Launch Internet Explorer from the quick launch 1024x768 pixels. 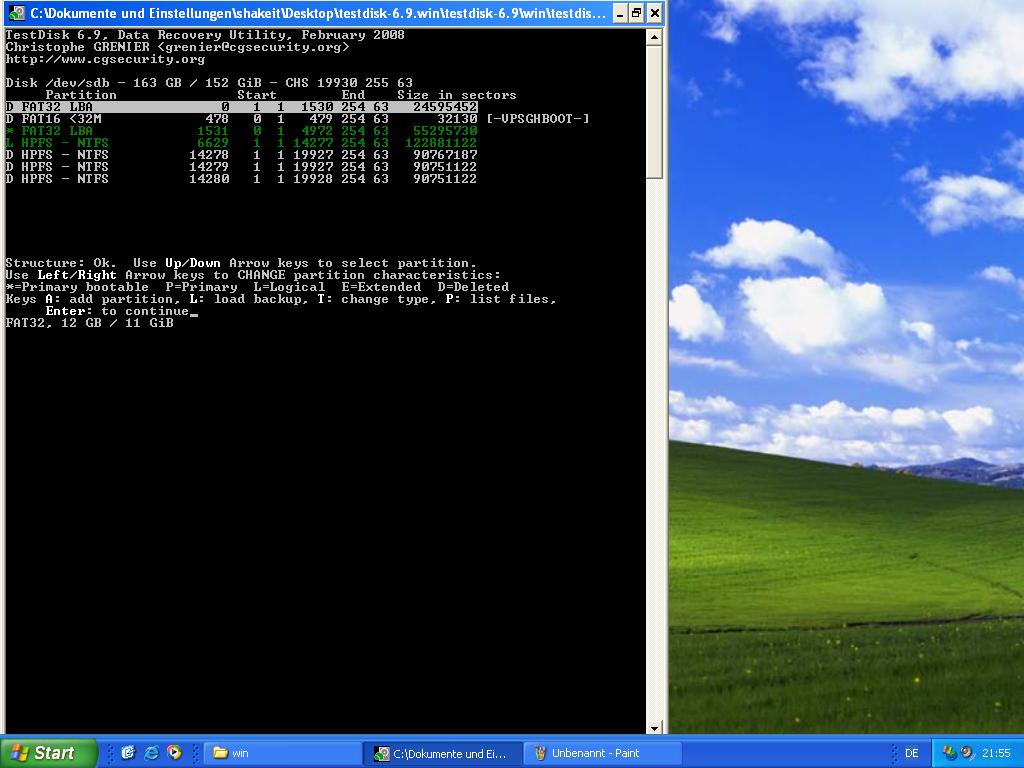coord(152,753)
